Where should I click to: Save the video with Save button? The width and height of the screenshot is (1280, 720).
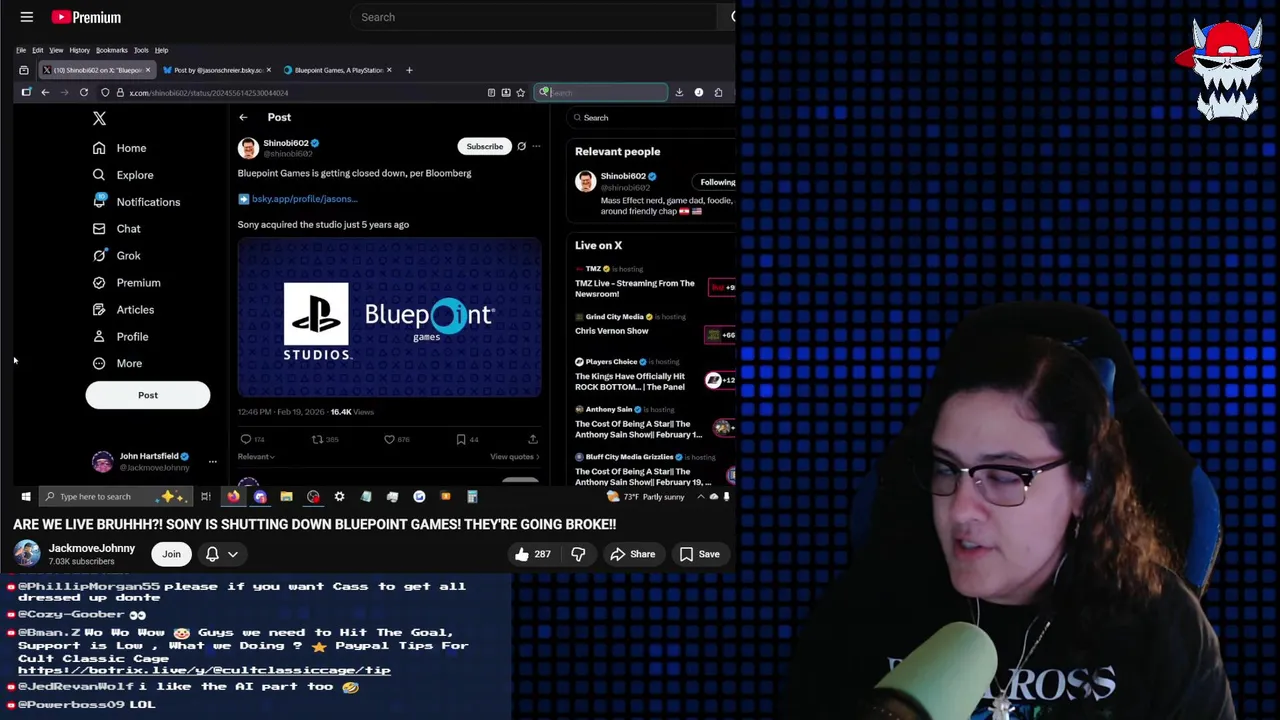[699, 554]
